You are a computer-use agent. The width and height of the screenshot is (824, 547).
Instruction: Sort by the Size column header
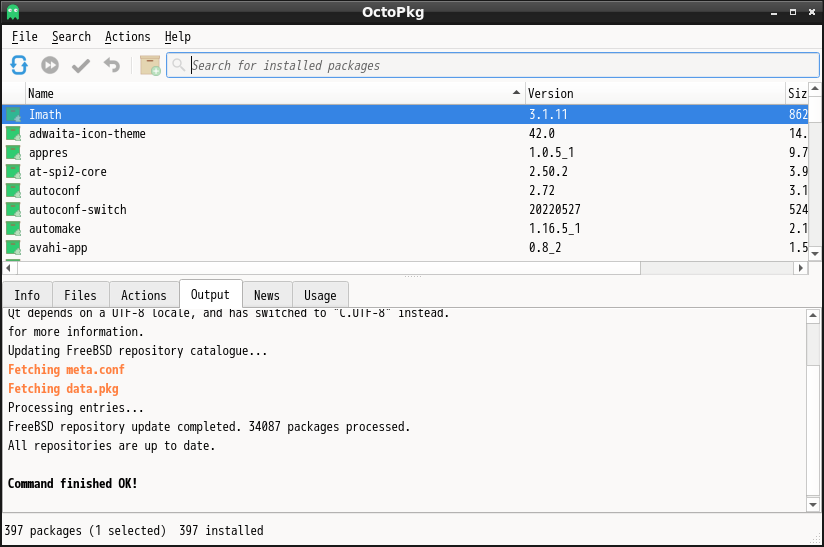point(797,94)
